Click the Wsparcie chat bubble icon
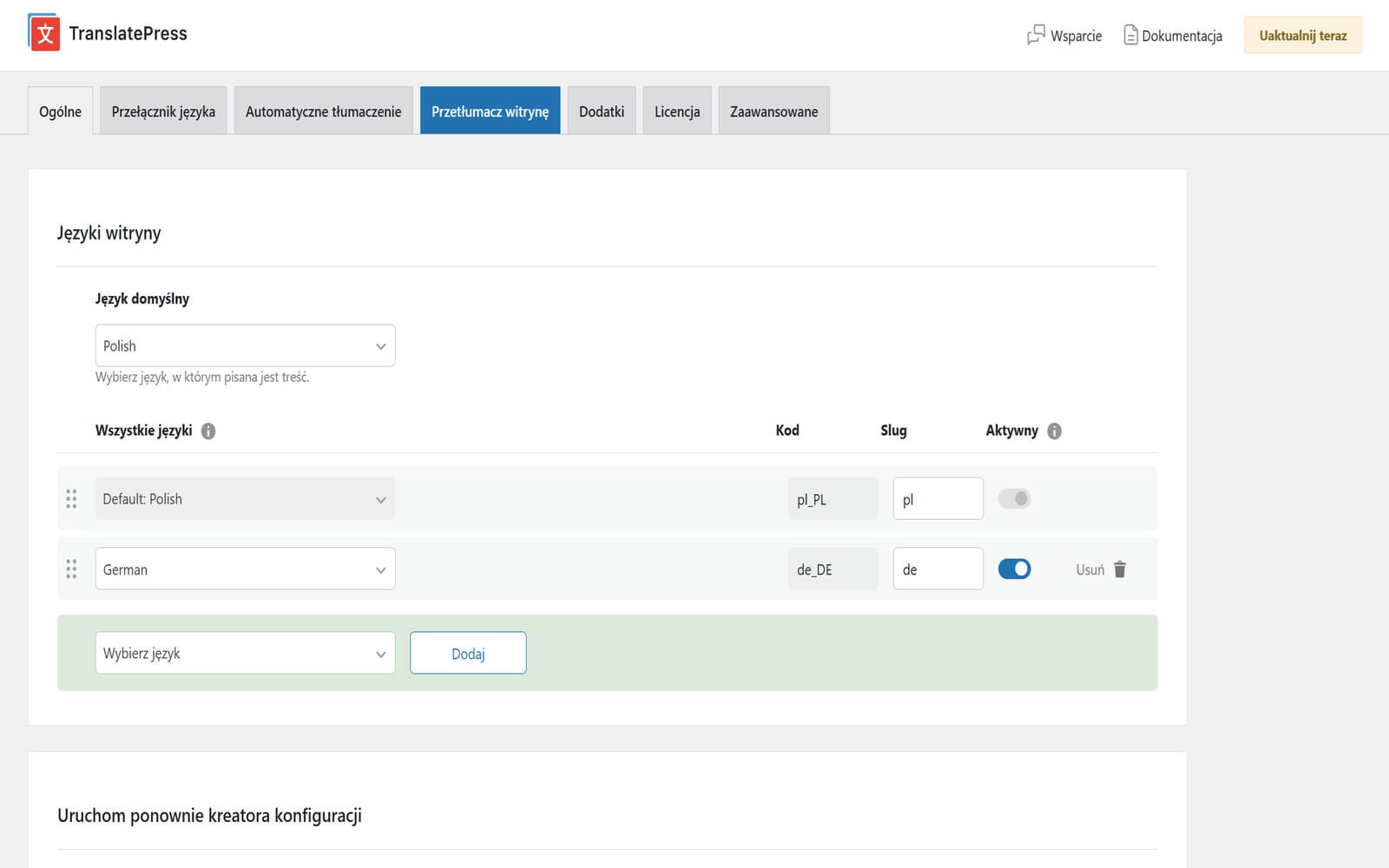1389x868 pixels. 1036,35
